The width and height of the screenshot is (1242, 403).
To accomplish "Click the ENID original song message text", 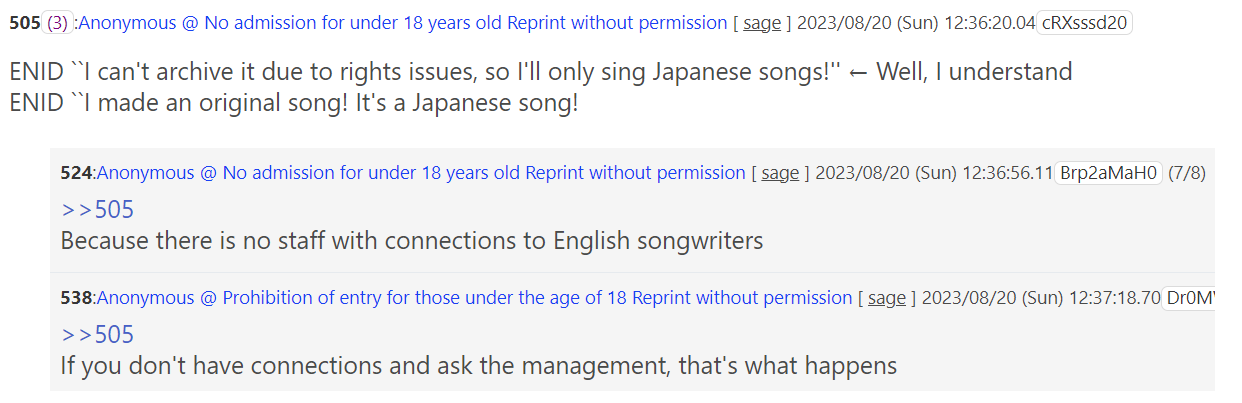I will point(294,103).
